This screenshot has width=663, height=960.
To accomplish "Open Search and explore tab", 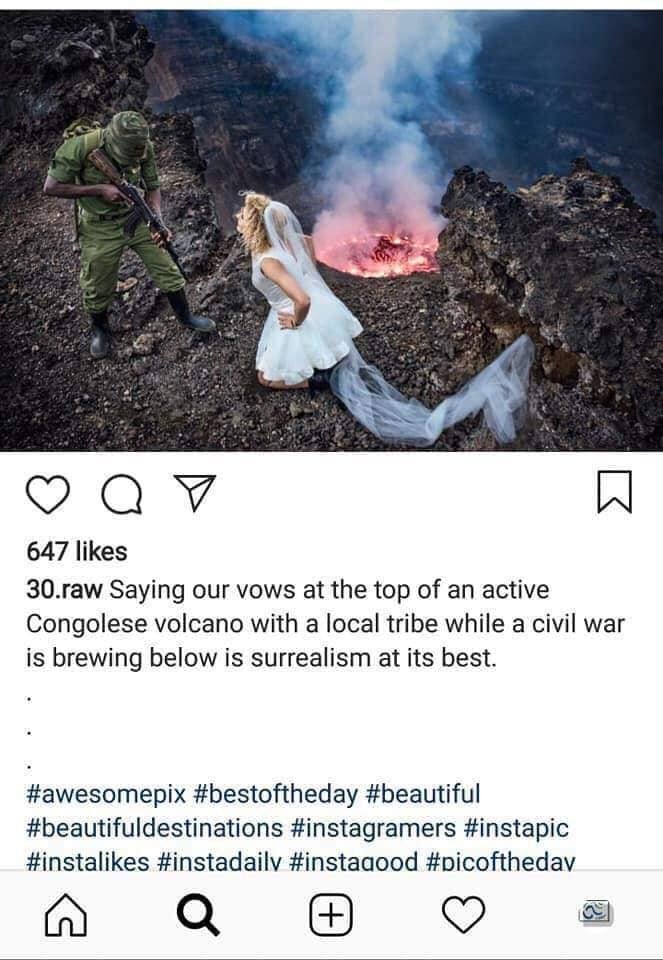I will point(198,915).
